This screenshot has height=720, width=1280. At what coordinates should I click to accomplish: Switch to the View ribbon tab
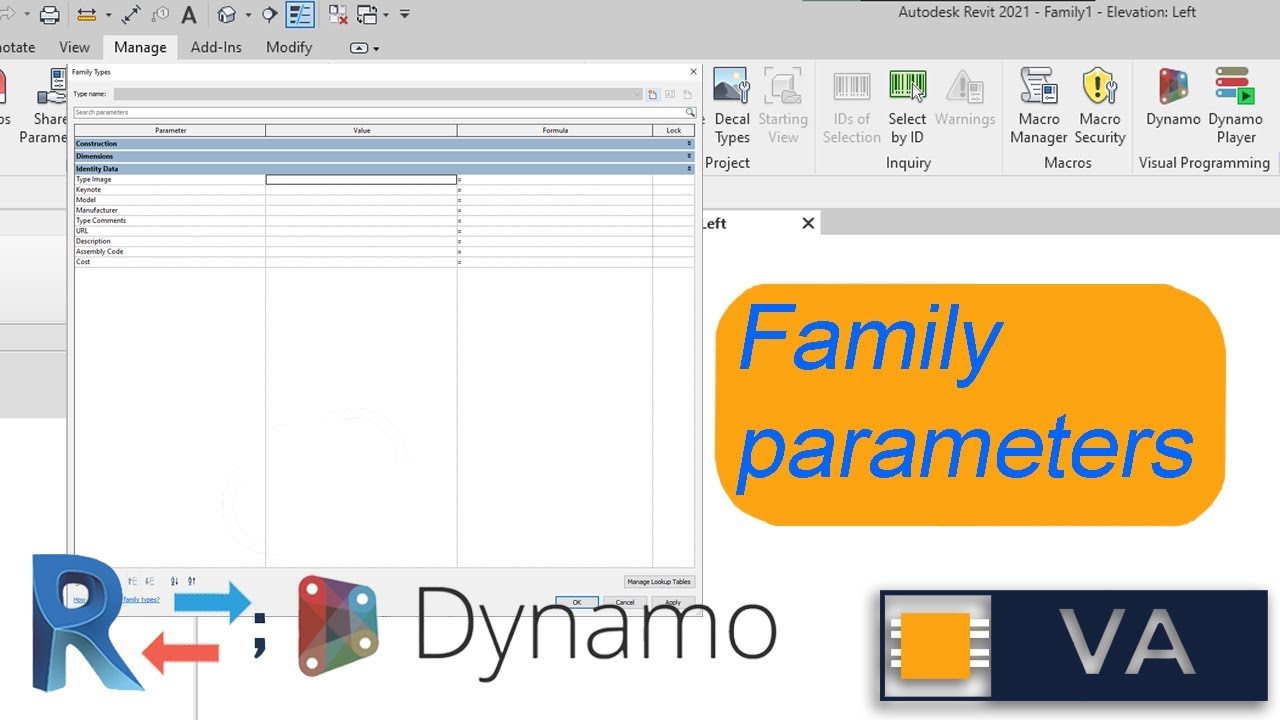click(x=74, y=47)
